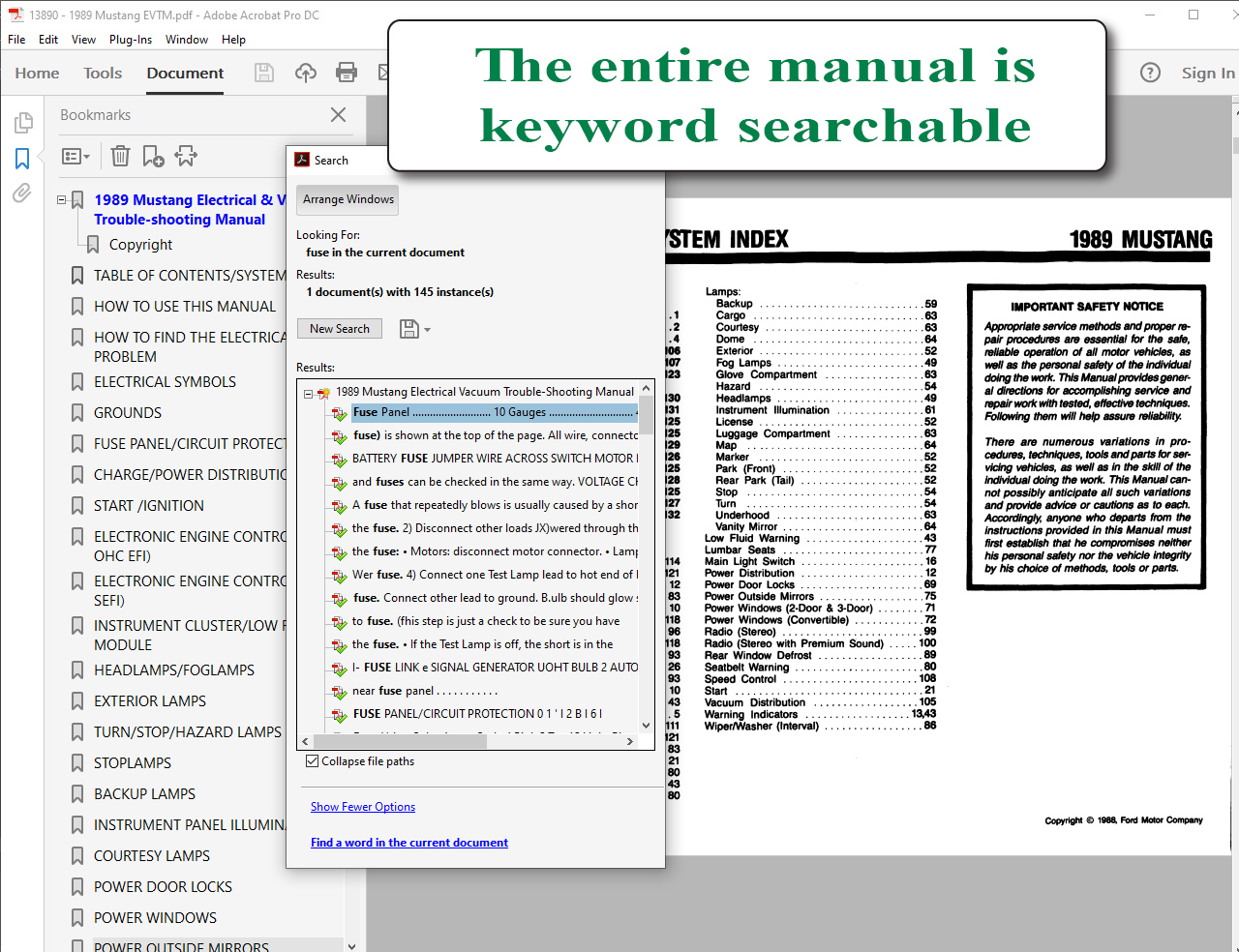
Task: Select 'A fuse that repeatedly blows' result
Action: coord(495,505)
